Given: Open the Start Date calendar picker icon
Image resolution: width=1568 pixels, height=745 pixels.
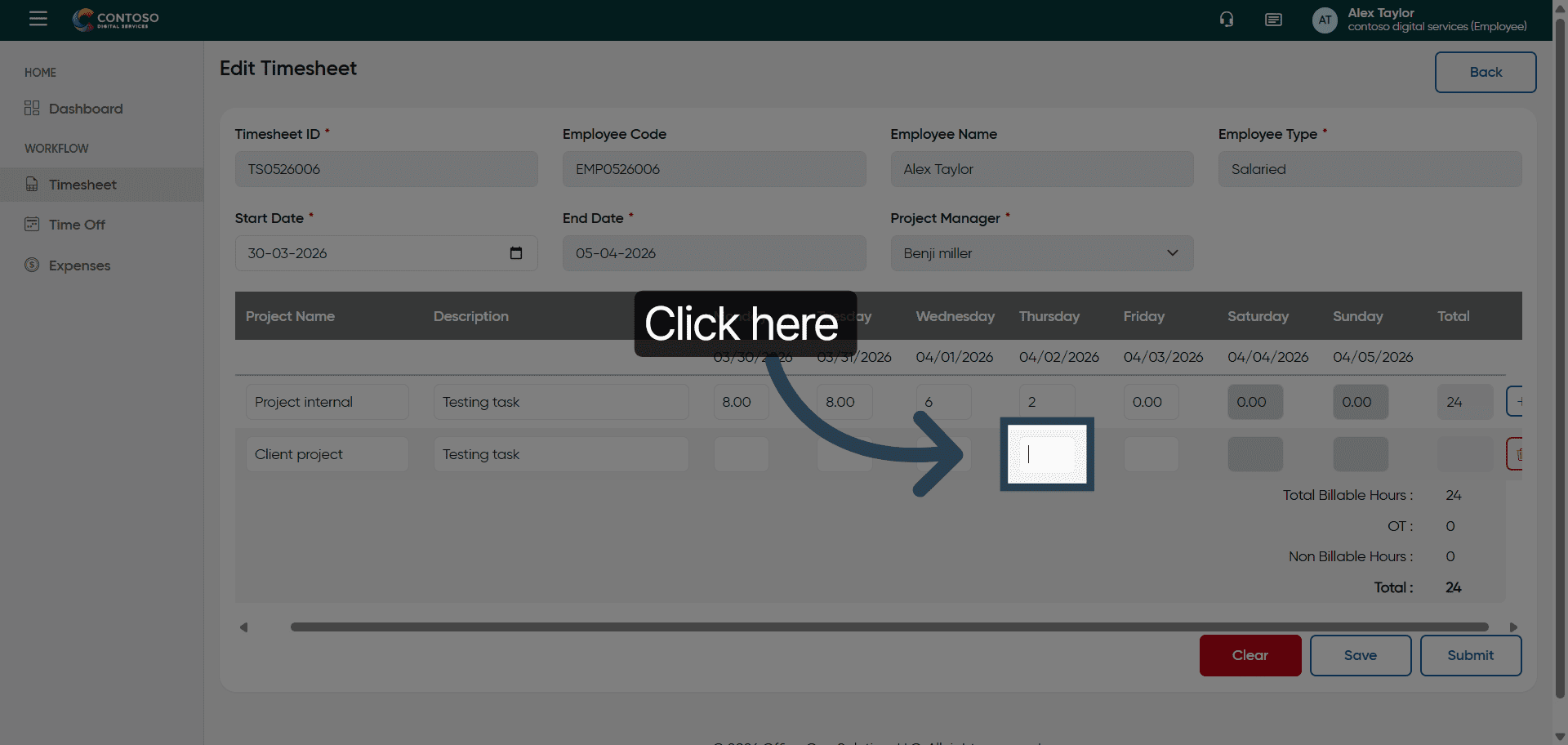Looking at the screenshot, I should [x=516, y=253].
